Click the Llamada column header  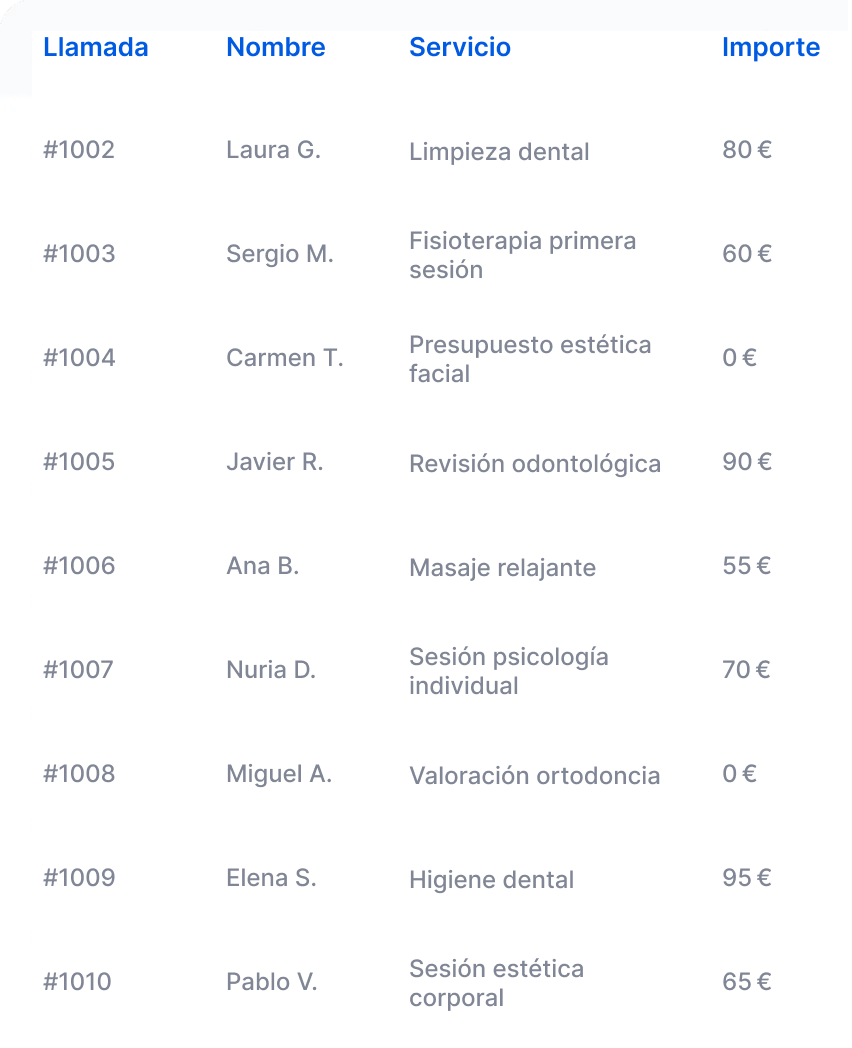pyautogui.click(x=96, y=47)
